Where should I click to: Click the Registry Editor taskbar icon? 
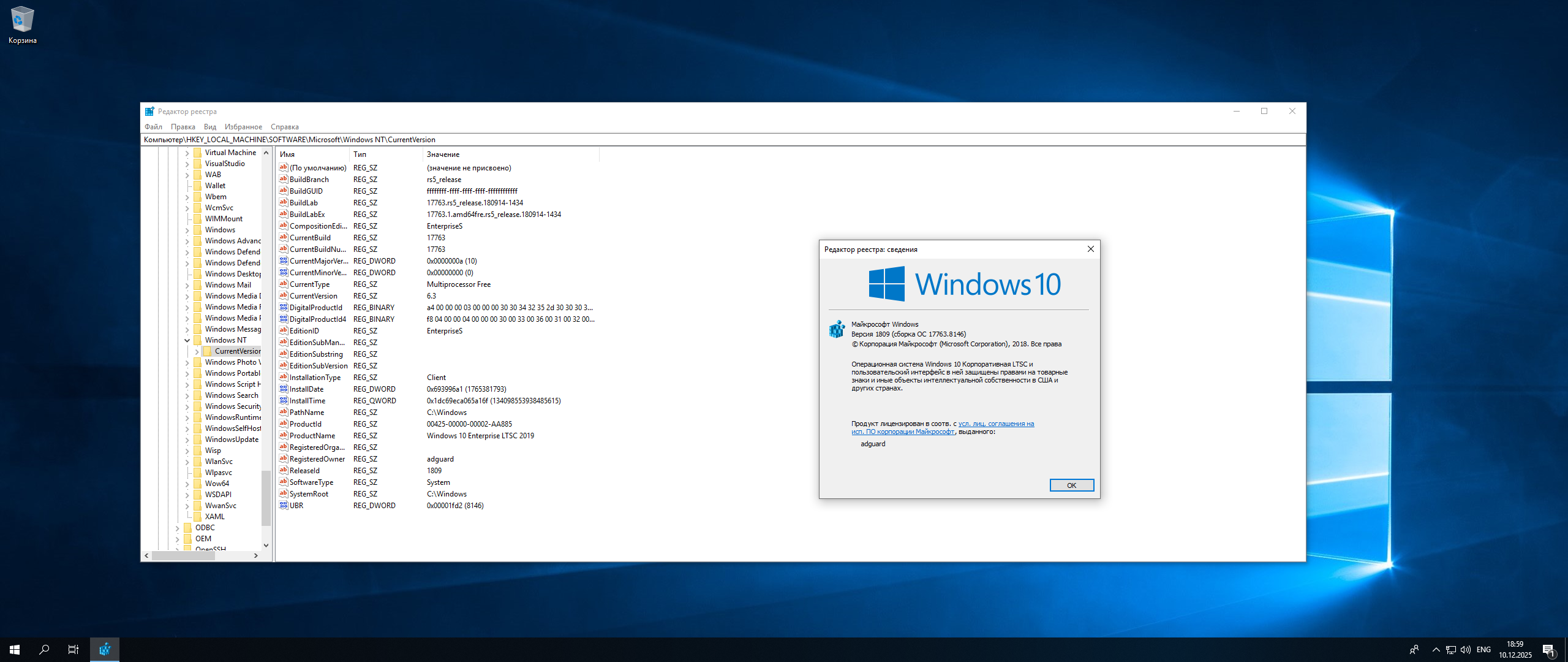pyautogui.click(x=105, y=650)
